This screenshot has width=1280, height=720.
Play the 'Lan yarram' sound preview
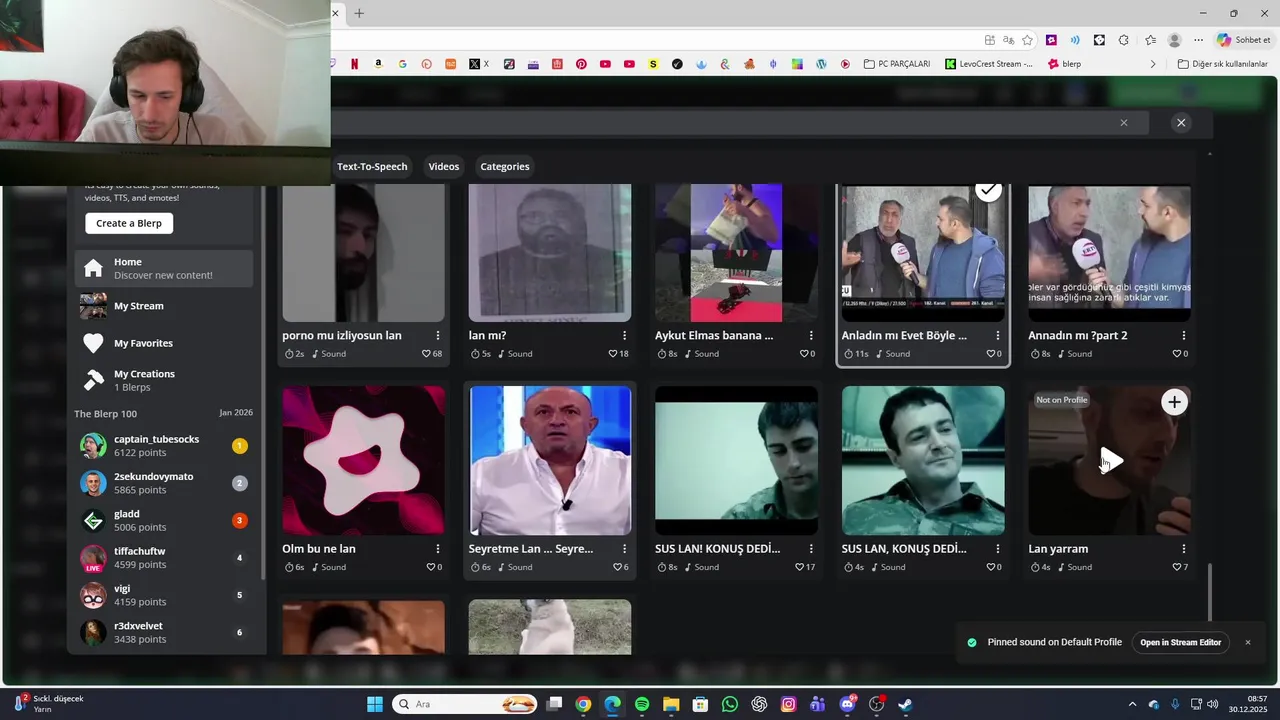click(x=1110, y=461)
